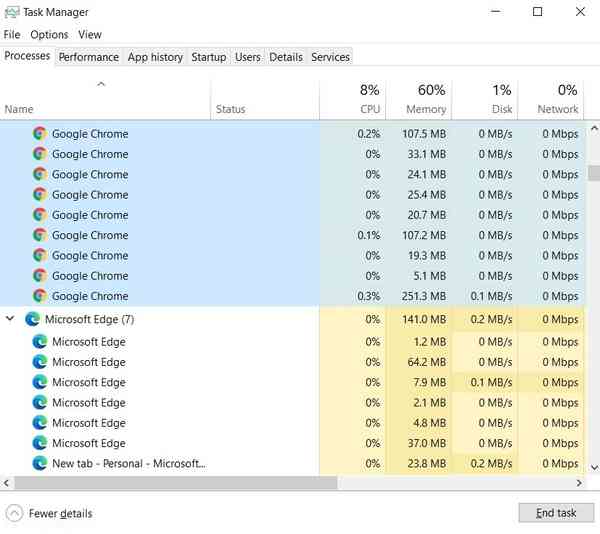
Task: Click Chrome icon in the 107.2 MB row
Action: click(40, 235)
